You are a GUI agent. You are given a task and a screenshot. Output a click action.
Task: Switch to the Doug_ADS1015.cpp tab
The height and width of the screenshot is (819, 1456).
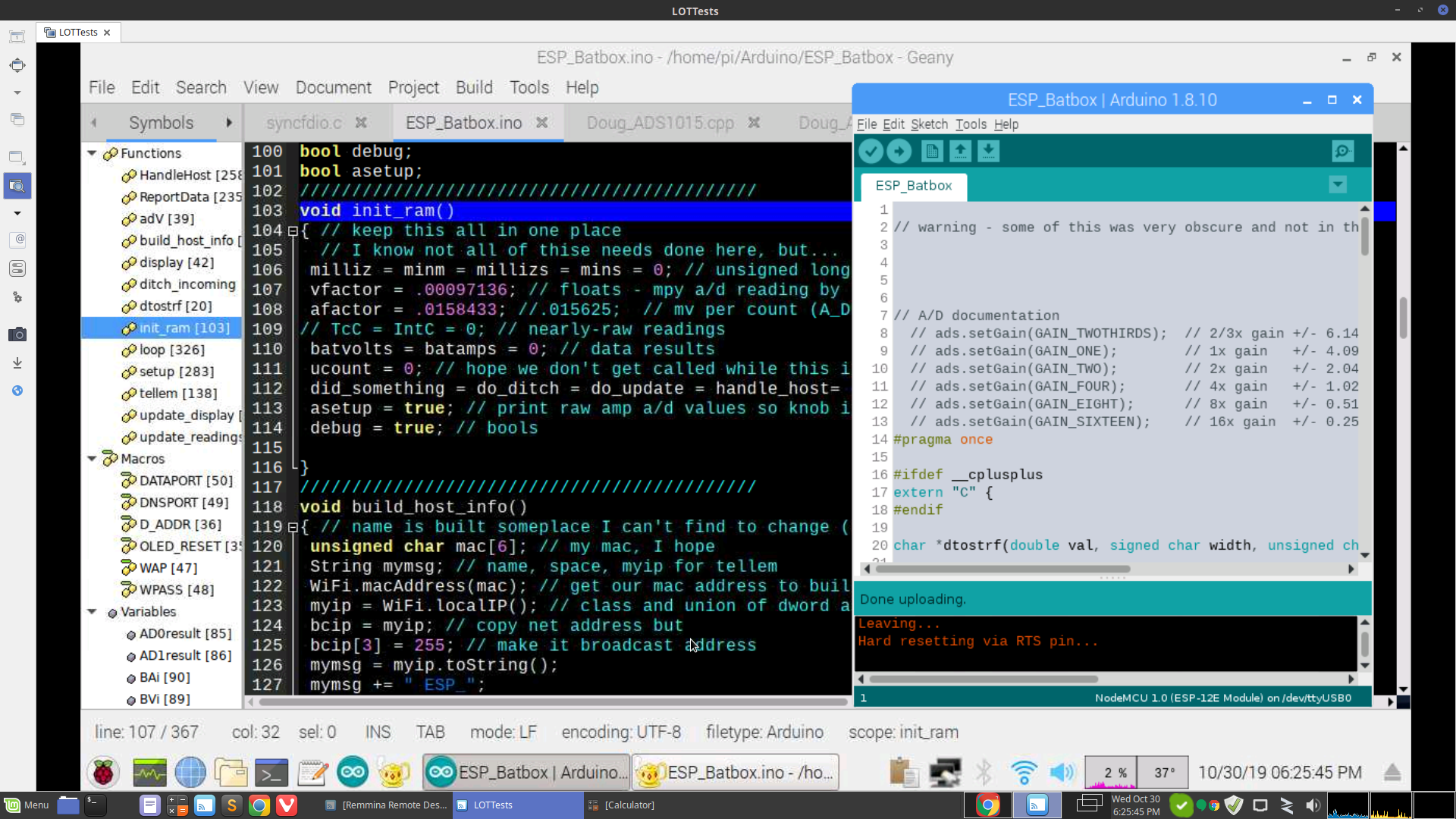pos(660,123)
